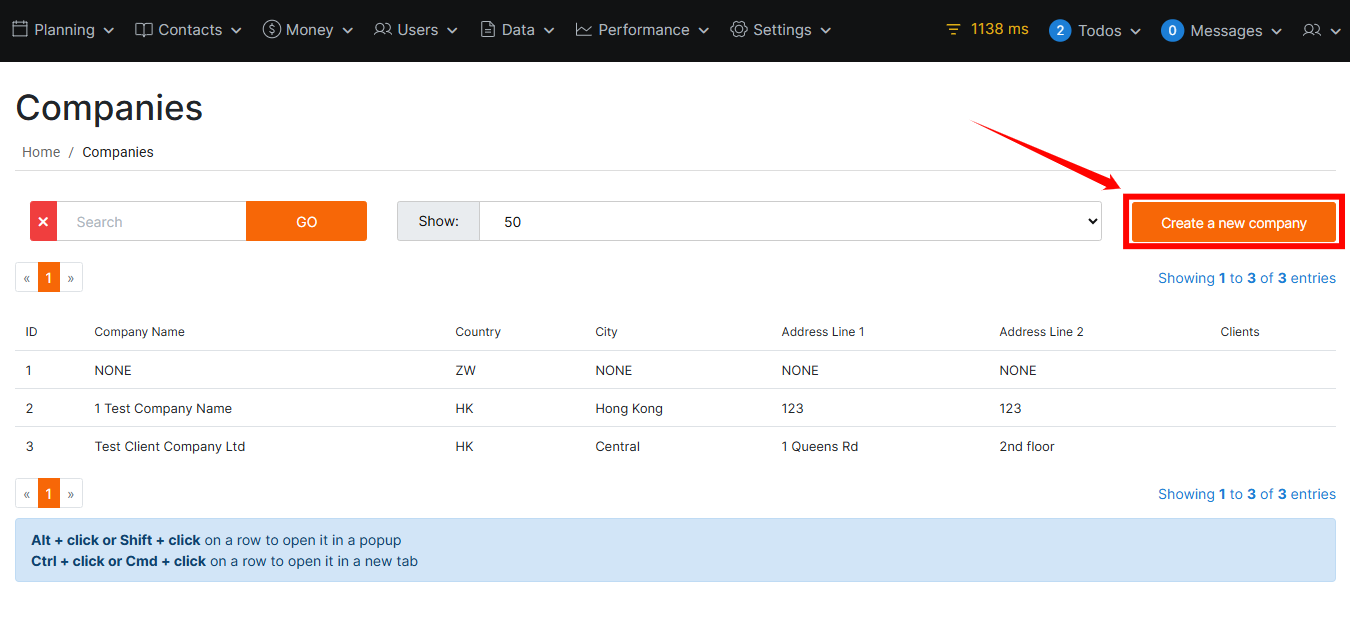Click the Planning calendar icon
The width and height of the screenshot is (1350, 623).
click(x=20, y=30)
